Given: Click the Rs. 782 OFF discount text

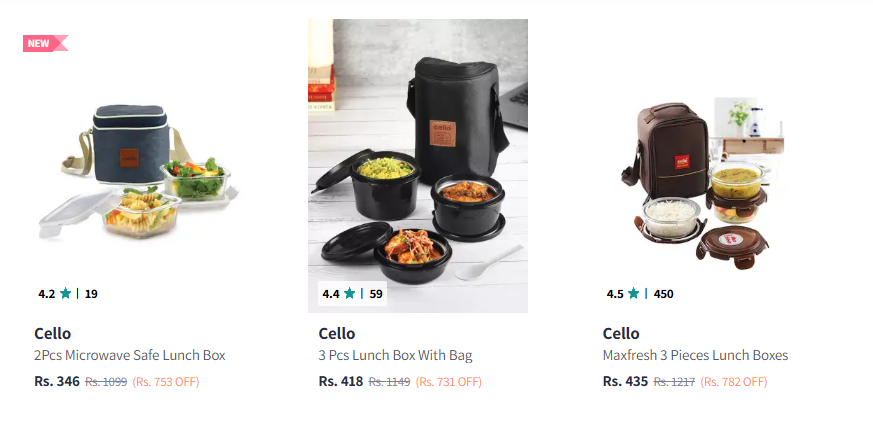Looking at the screenshot, I should [x=733, y=382].
